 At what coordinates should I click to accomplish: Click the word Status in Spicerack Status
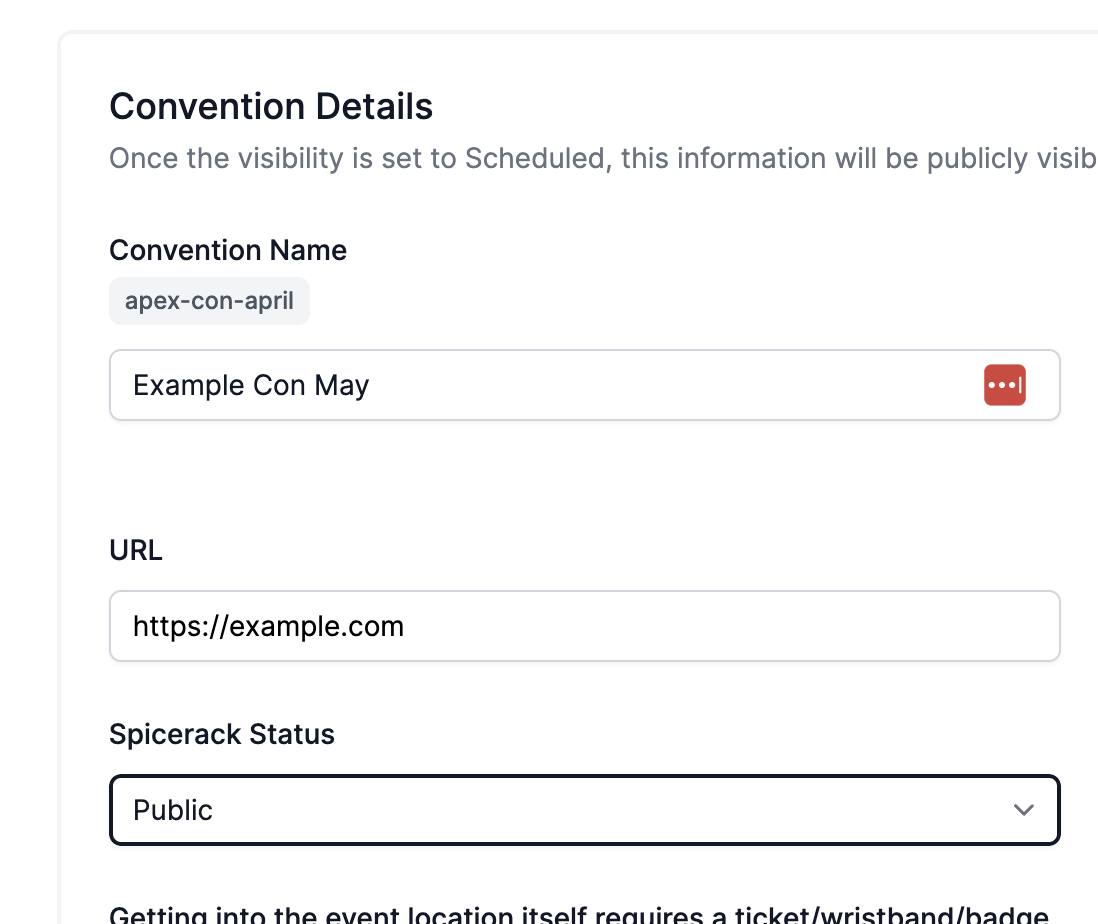(292, 734)
